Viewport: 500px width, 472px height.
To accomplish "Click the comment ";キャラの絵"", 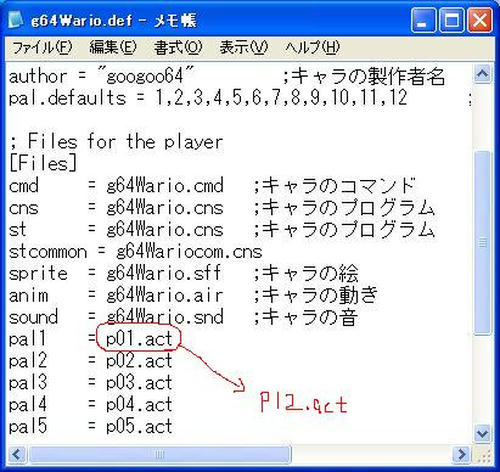I will (306, 273).
